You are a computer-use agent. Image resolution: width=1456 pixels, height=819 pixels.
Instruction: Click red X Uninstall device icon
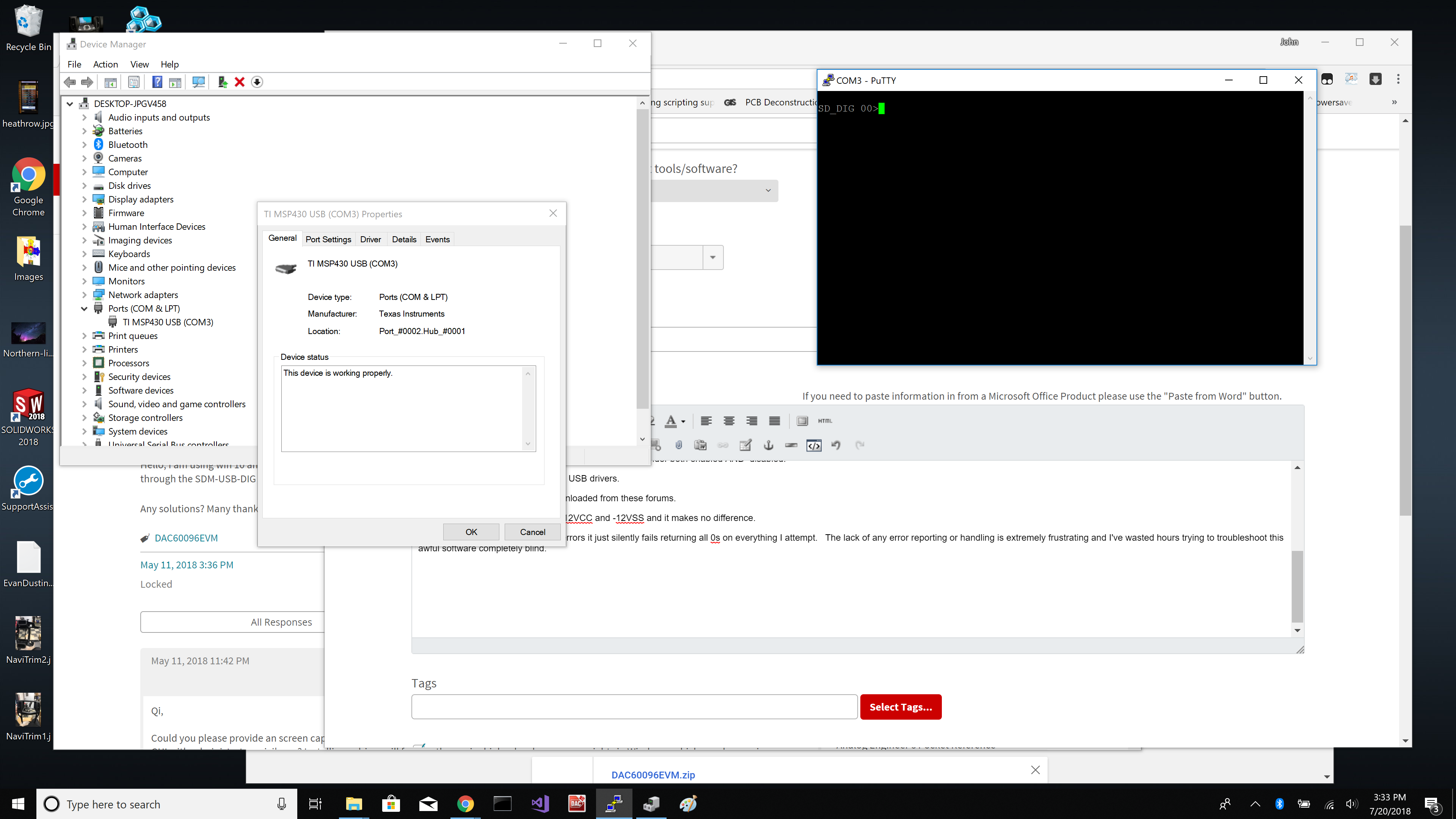(x=240, y=82)
